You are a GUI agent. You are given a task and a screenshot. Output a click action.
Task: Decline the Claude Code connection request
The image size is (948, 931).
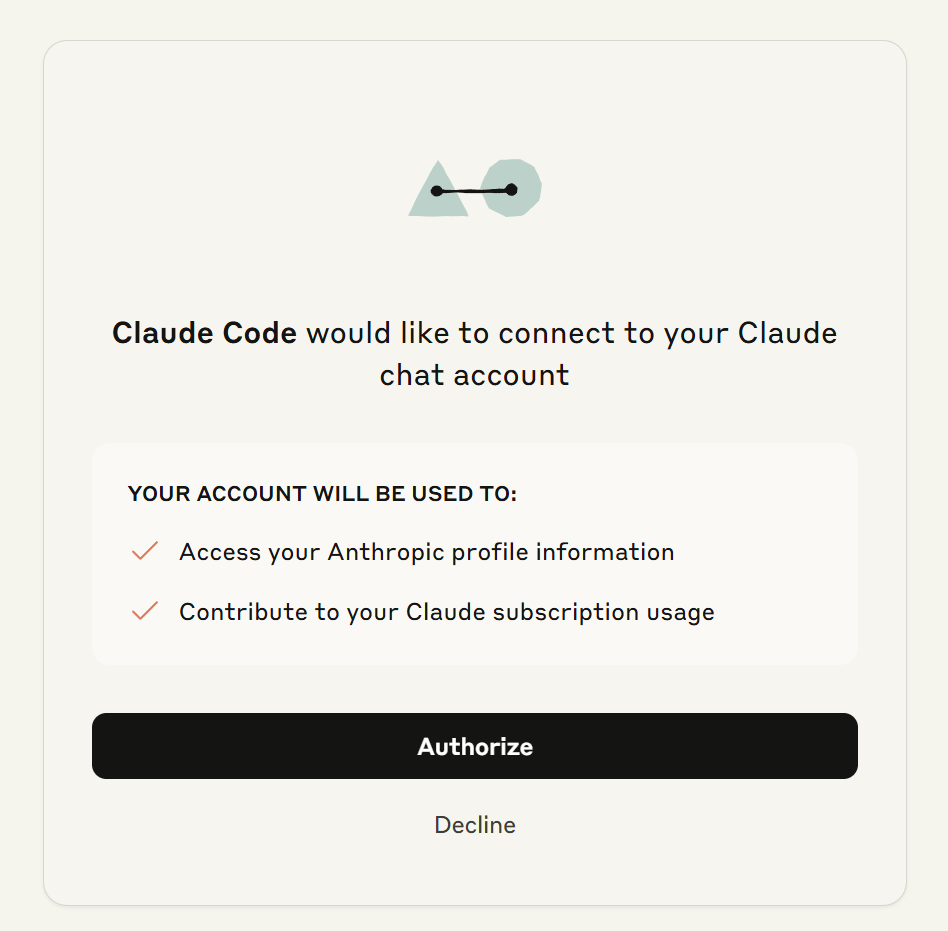point(475,825)
